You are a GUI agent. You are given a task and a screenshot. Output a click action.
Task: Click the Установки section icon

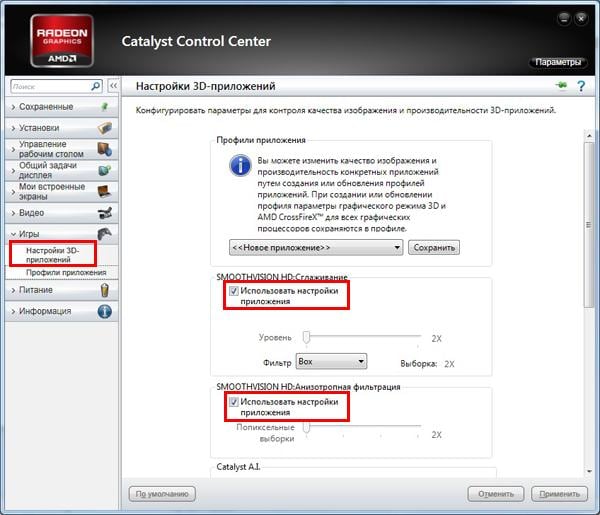click(104, 128)
